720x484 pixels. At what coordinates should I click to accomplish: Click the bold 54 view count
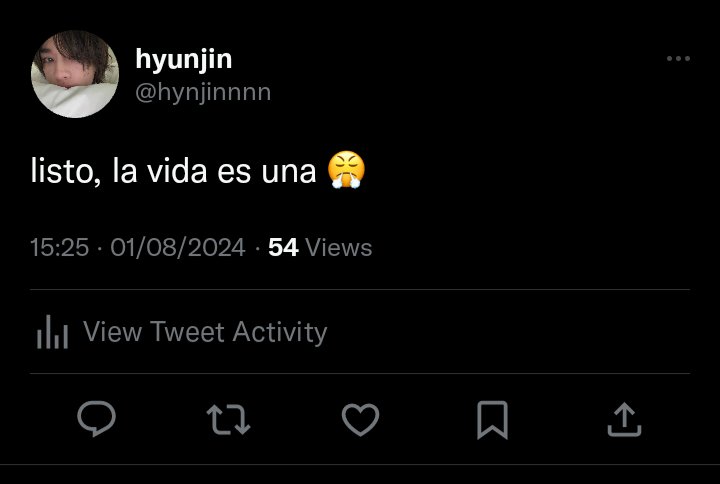[283, 248]
